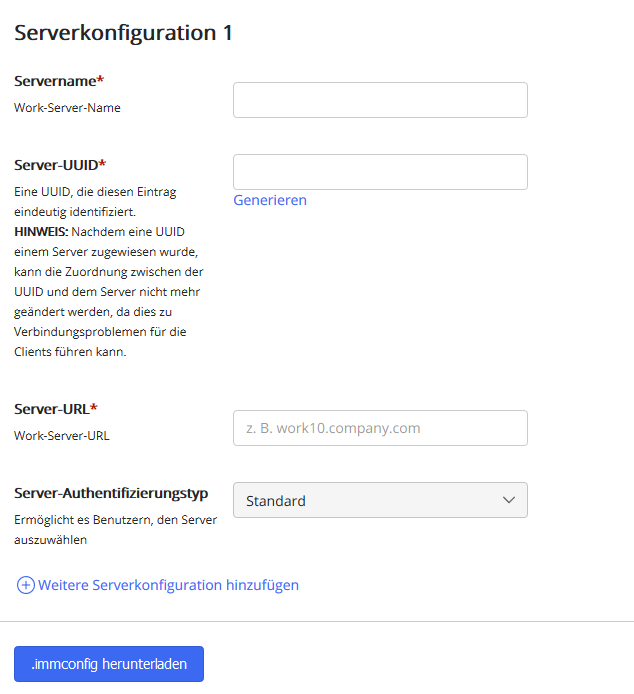This screenshot has height=694, width=634.
Task: Click the Serverkonfiguration 1 heading
Action: (x=124, y=32)
